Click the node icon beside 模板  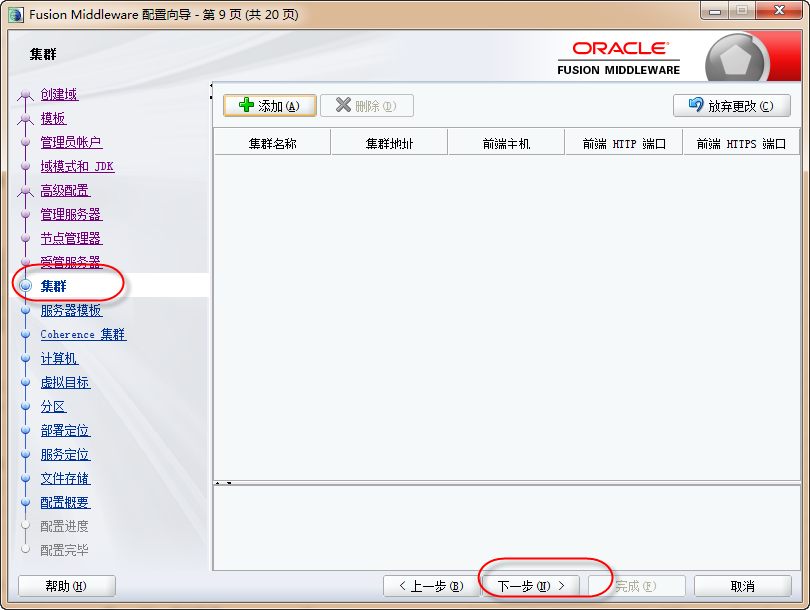(25, 118)
